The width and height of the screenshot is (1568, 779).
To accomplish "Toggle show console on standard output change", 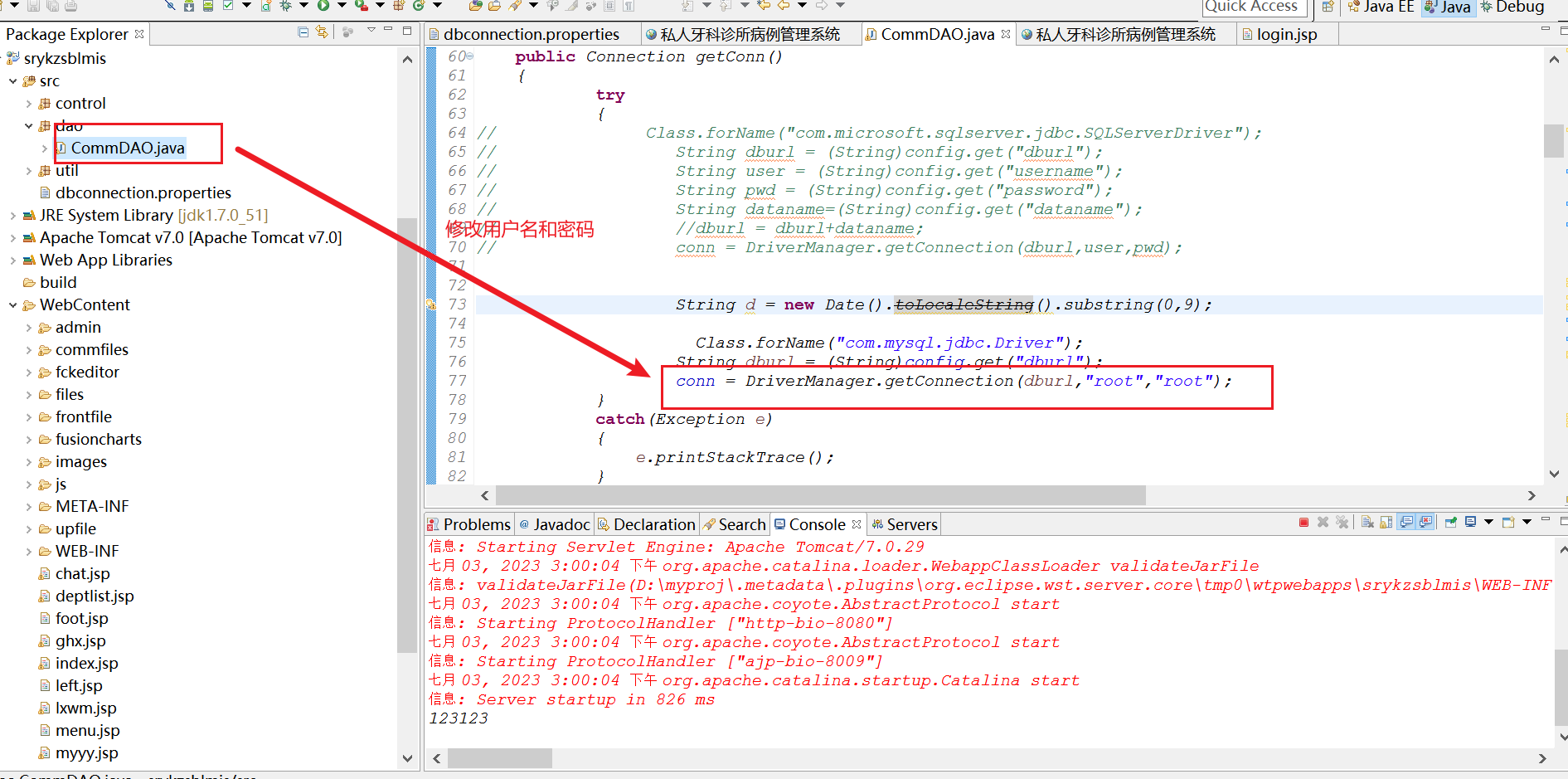I will click(x=1406, y=523).
